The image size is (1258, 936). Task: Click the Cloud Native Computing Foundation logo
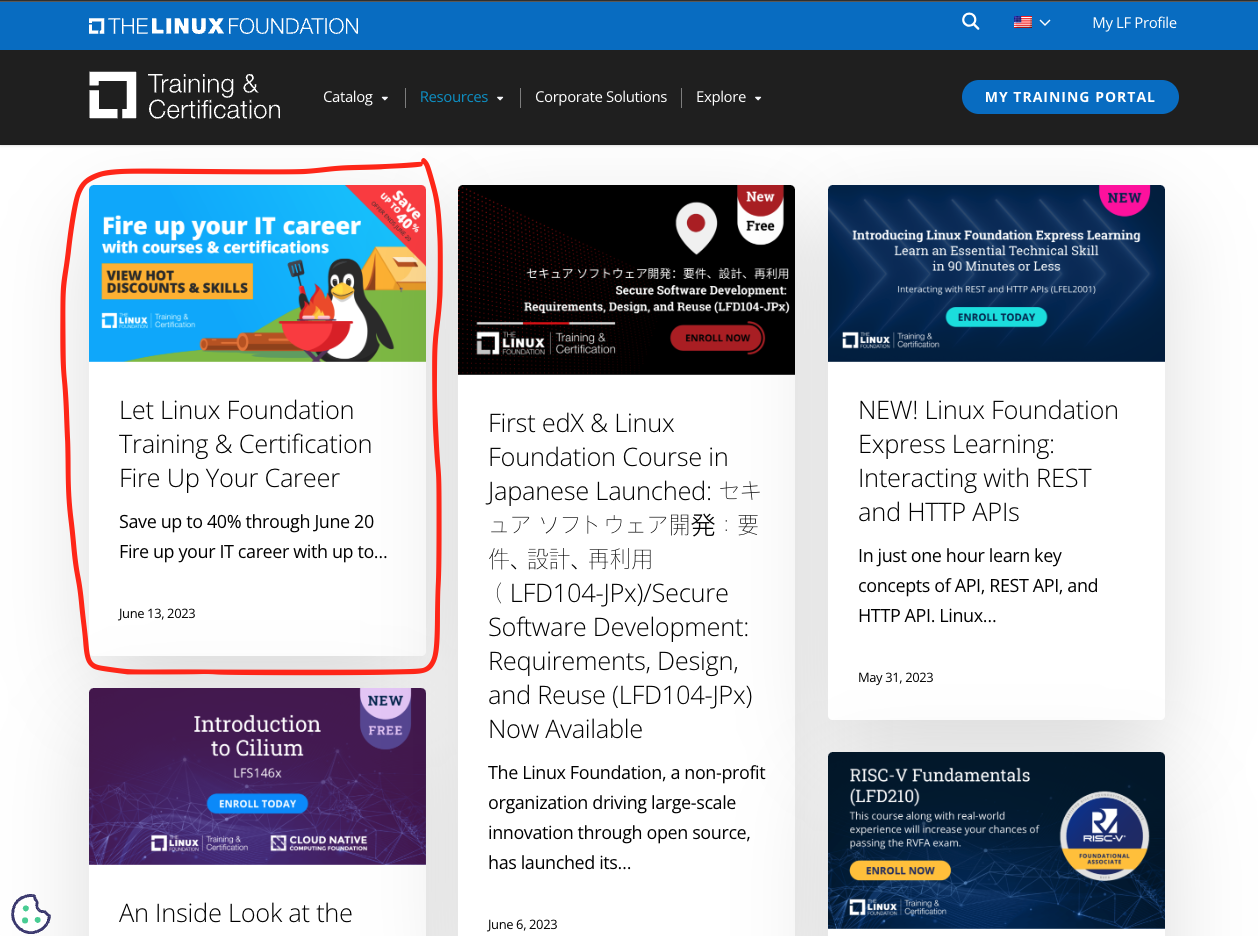pos(319,843)
